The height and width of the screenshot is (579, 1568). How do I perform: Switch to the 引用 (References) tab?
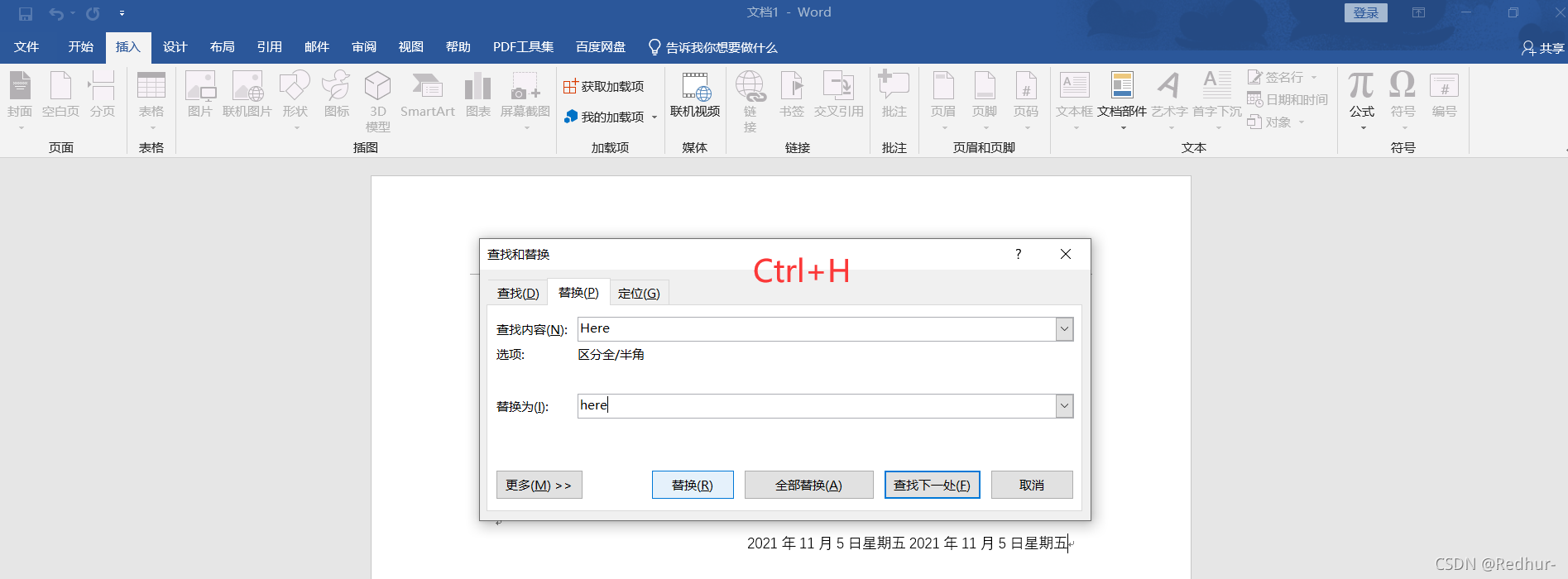[270, 47]
